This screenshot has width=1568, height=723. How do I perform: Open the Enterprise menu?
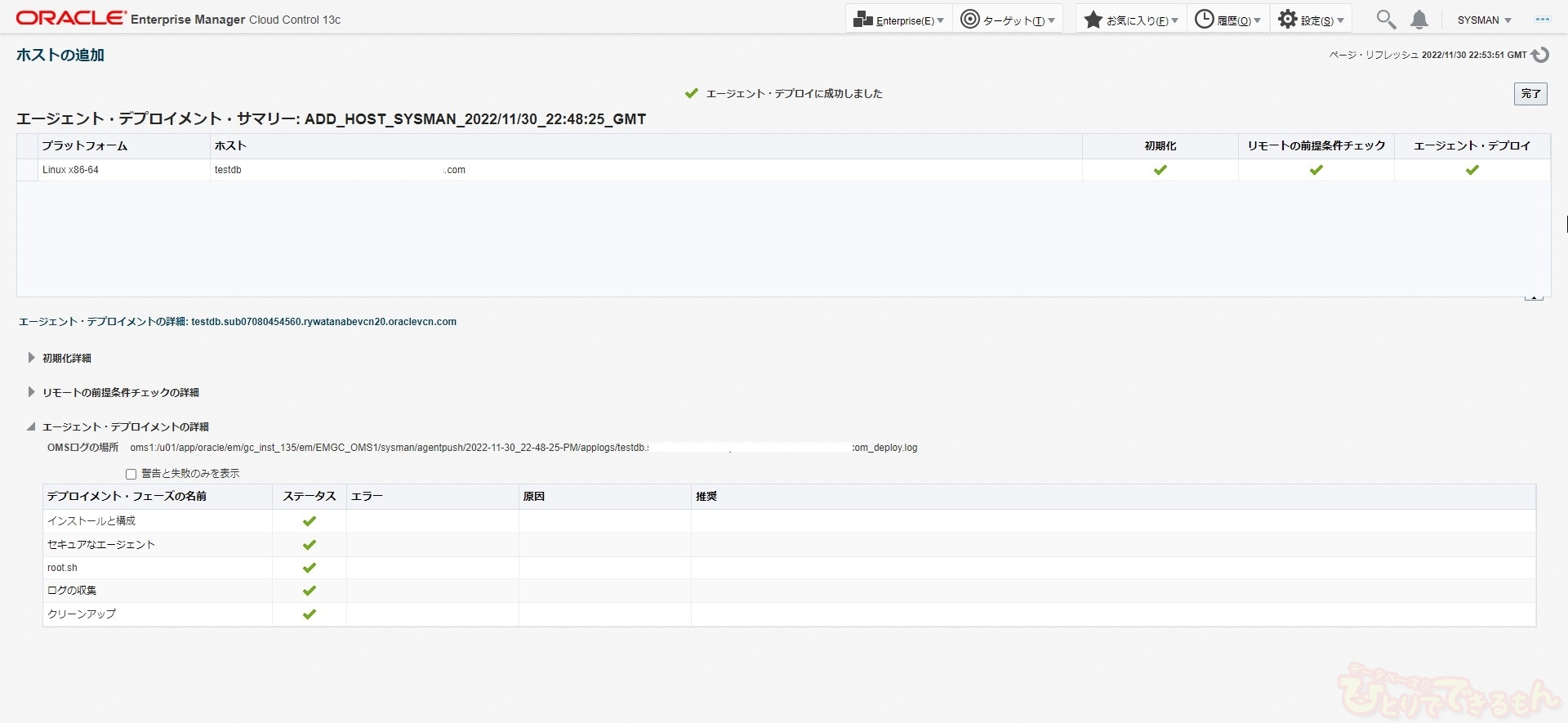pyautogui.click(x=898, y=20)
